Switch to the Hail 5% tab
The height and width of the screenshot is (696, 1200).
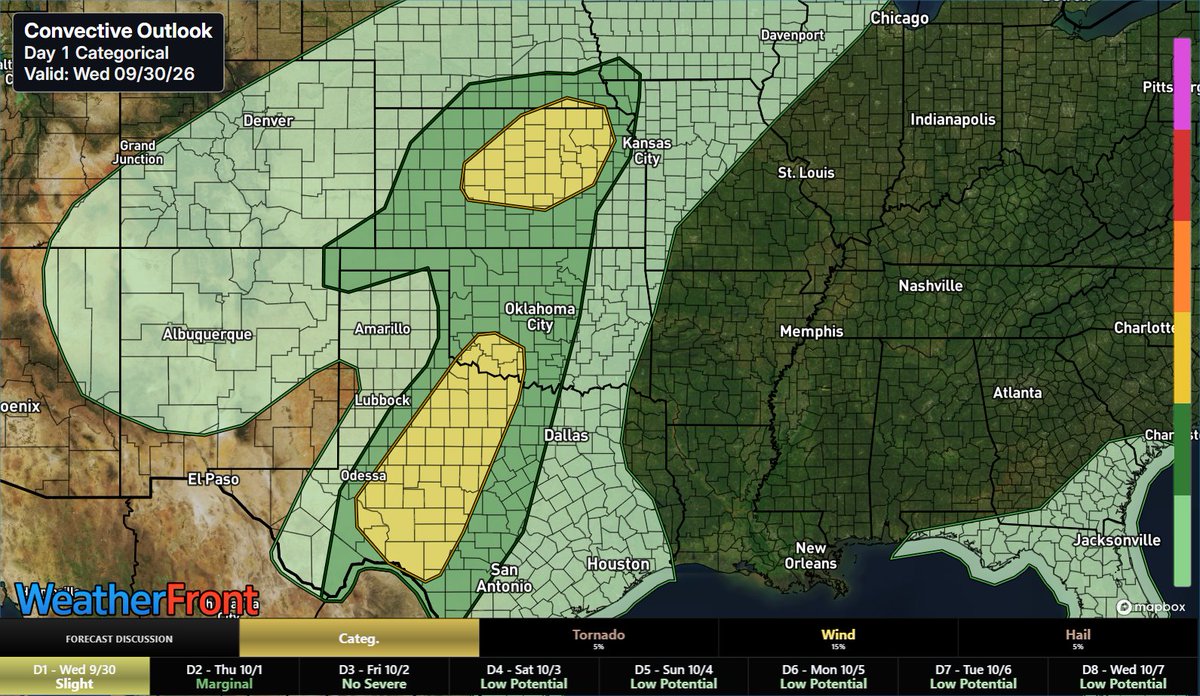1079,638
